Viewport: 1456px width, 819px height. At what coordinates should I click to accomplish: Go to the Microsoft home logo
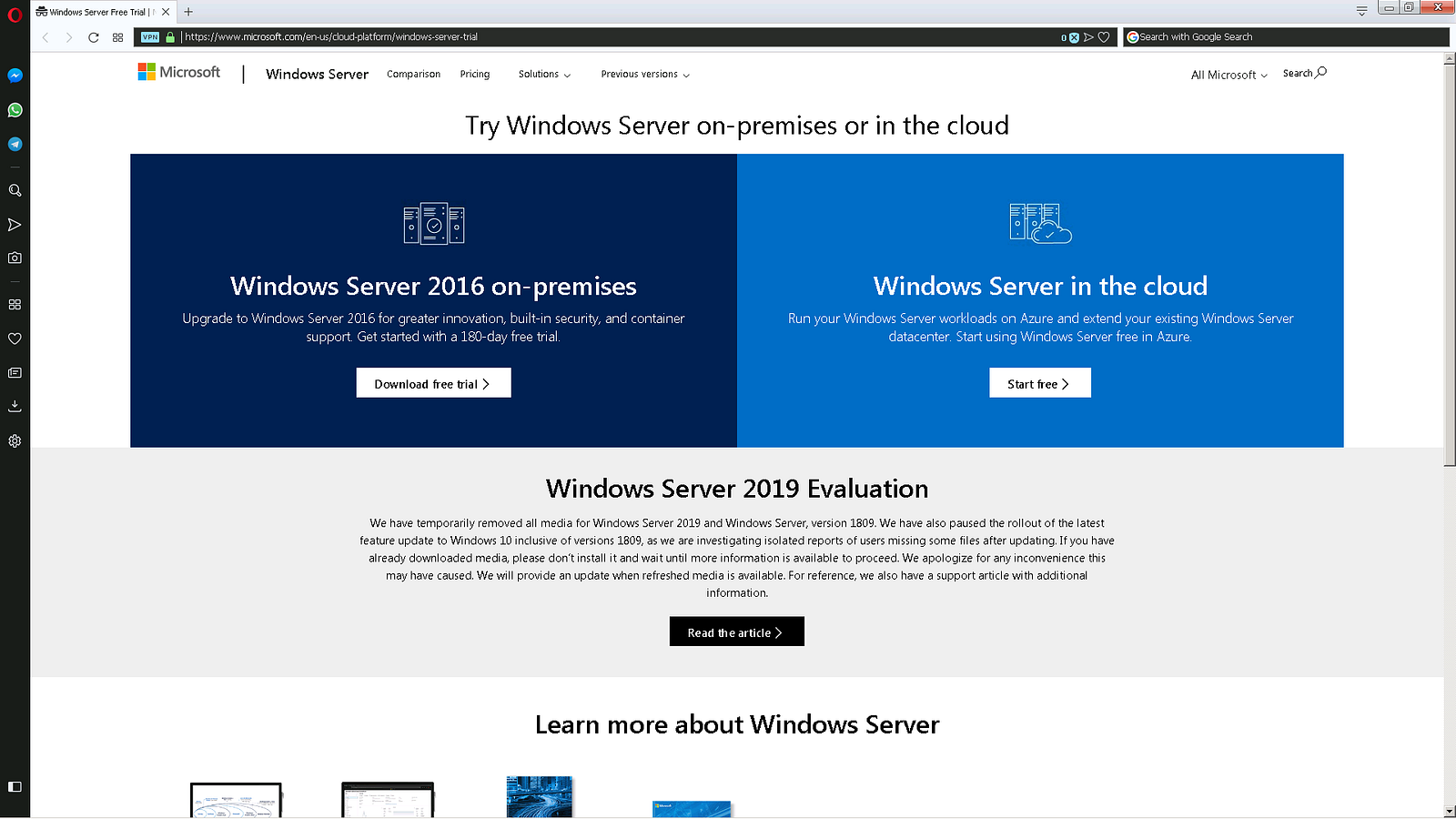point(179,72)
